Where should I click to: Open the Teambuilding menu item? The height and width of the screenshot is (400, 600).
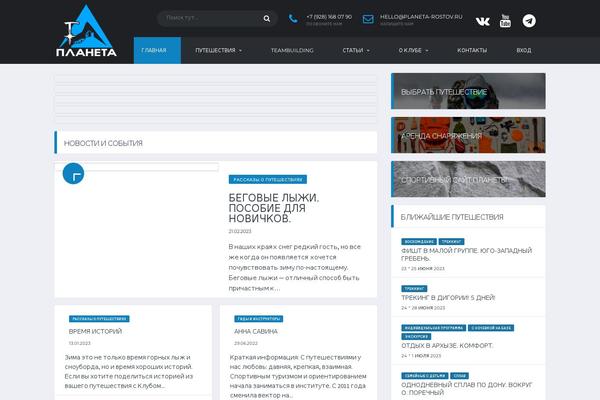click(292, 50)
